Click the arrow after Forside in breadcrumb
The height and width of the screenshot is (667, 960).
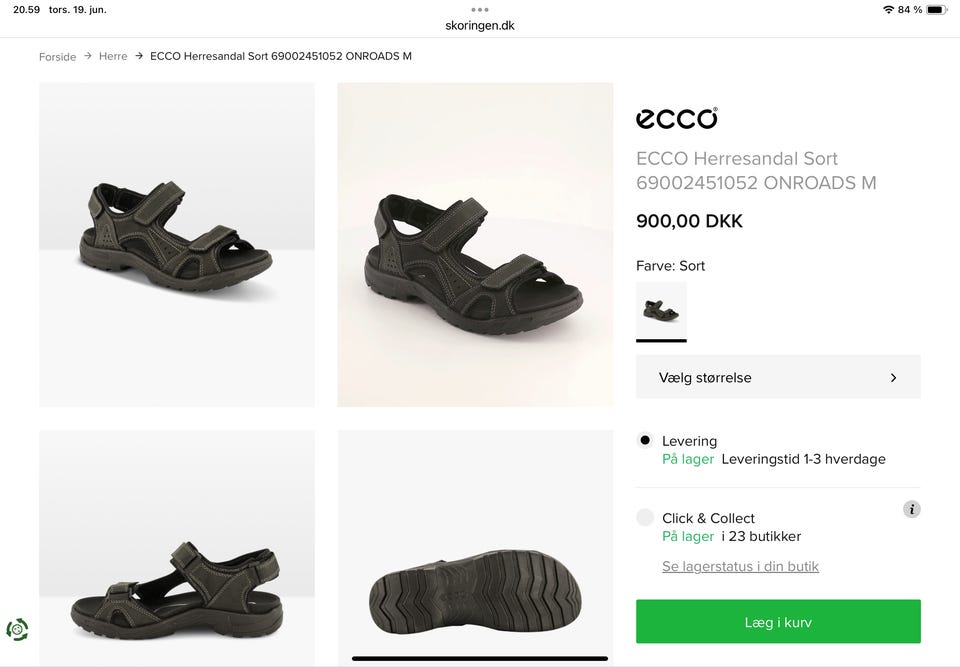click(88, 56)
